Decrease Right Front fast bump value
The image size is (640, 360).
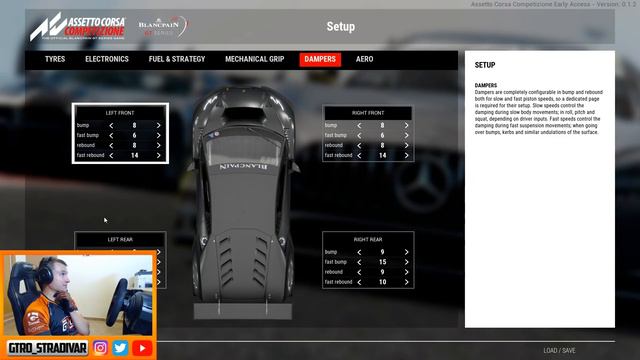click(359, 136)
